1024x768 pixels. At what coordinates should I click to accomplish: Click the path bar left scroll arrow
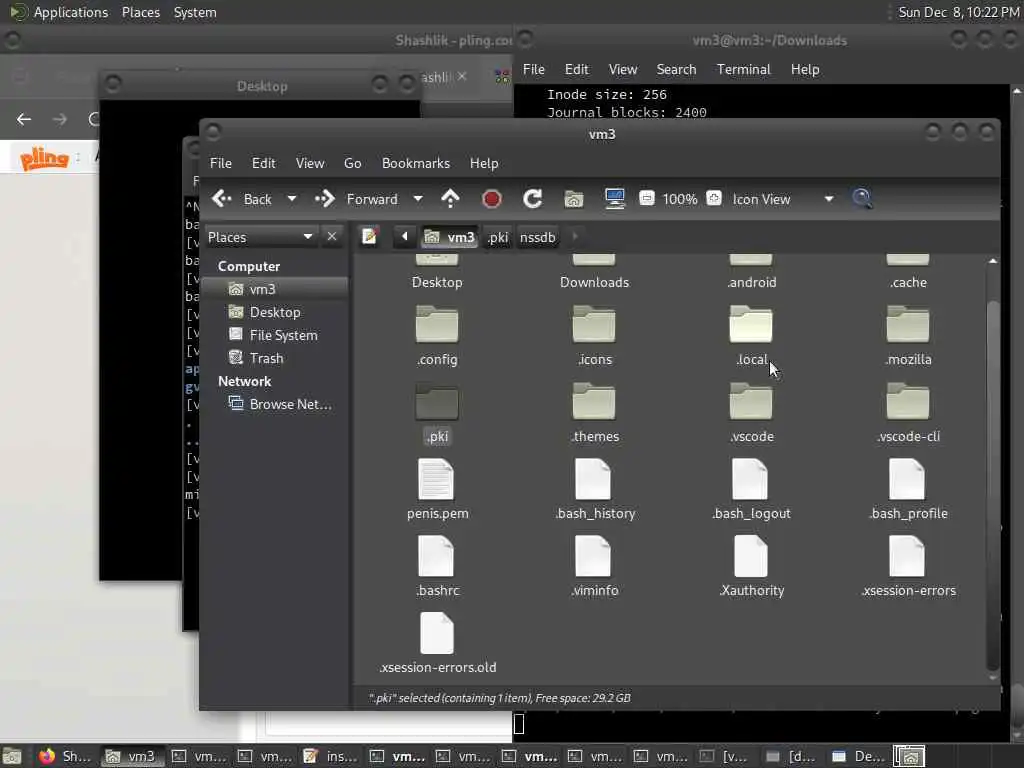(404, 236)
